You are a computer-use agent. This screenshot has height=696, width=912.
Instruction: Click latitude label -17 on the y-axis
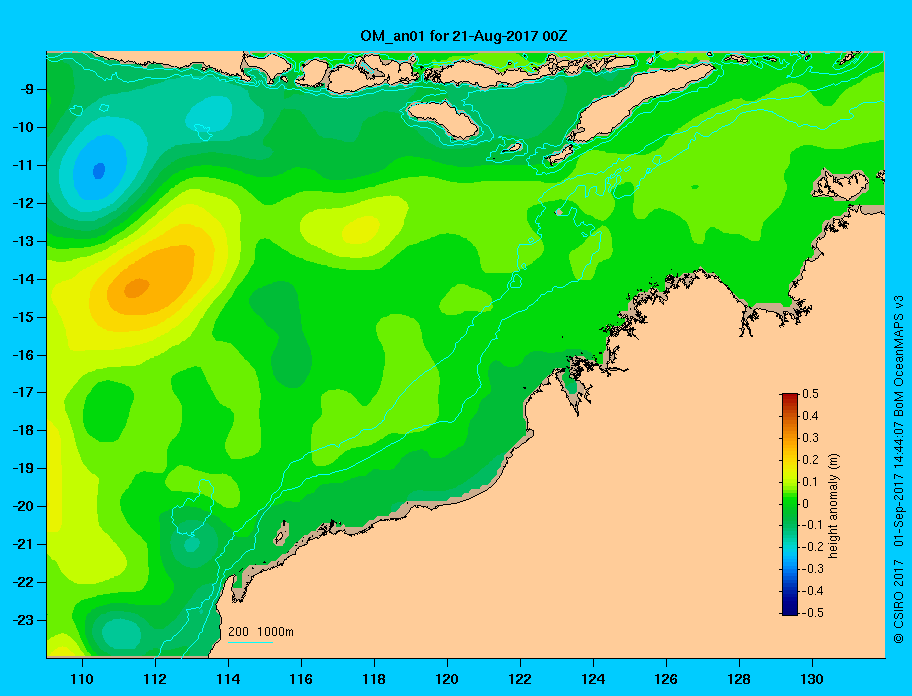click(x=20, y=392)
